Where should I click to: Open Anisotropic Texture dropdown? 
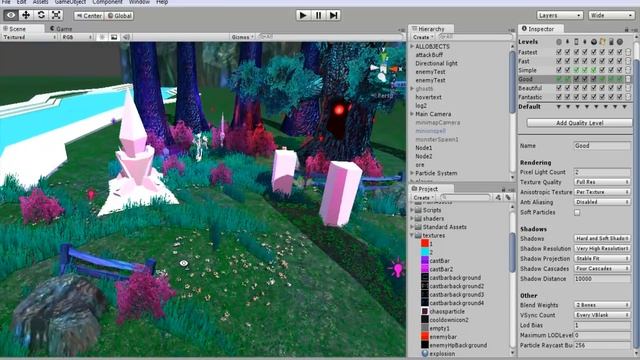[602, 192]
